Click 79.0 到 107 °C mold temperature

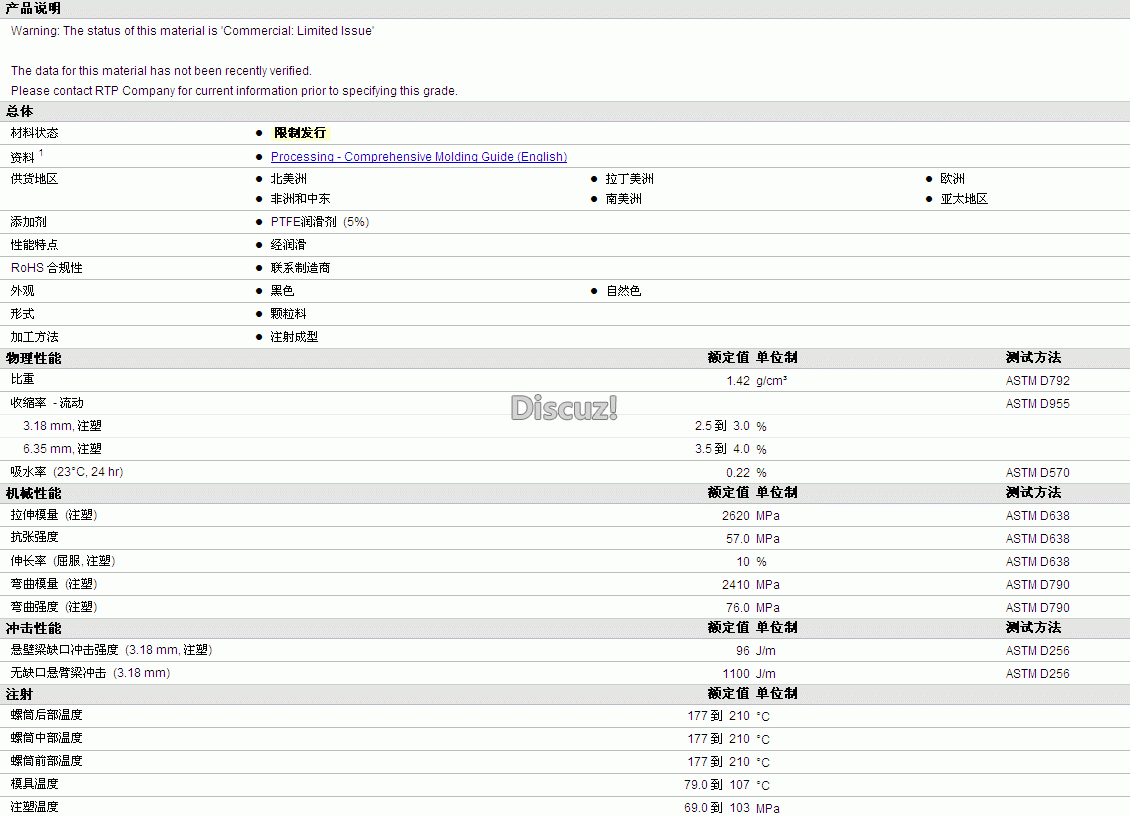point(727,785)
